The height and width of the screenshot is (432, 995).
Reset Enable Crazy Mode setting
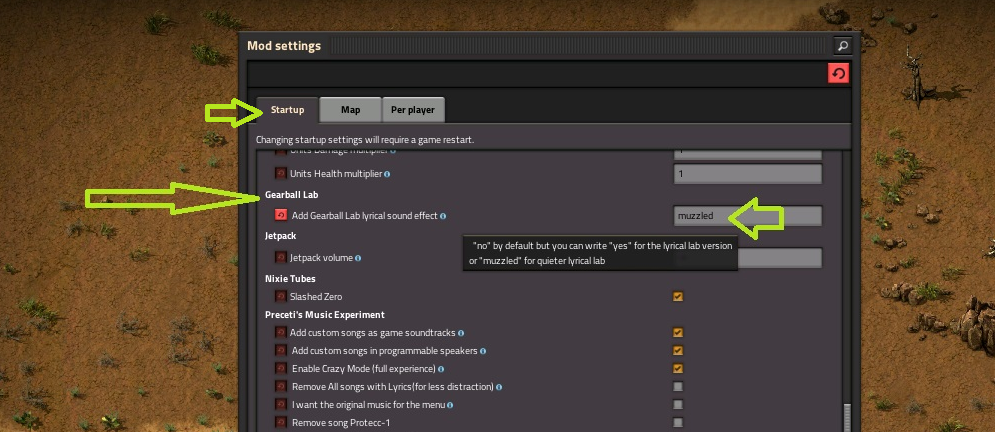pos(280,369)
